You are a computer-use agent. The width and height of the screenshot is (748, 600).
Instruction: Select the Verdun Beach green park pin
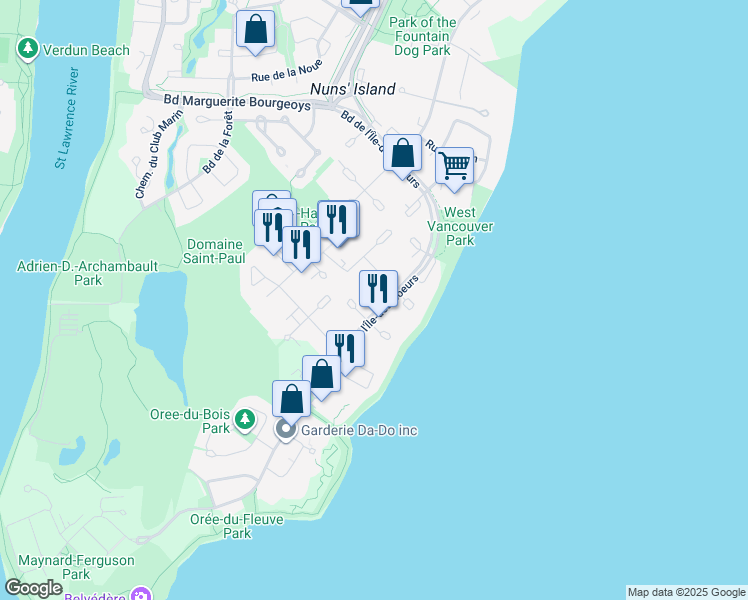(x=28, y=50)
